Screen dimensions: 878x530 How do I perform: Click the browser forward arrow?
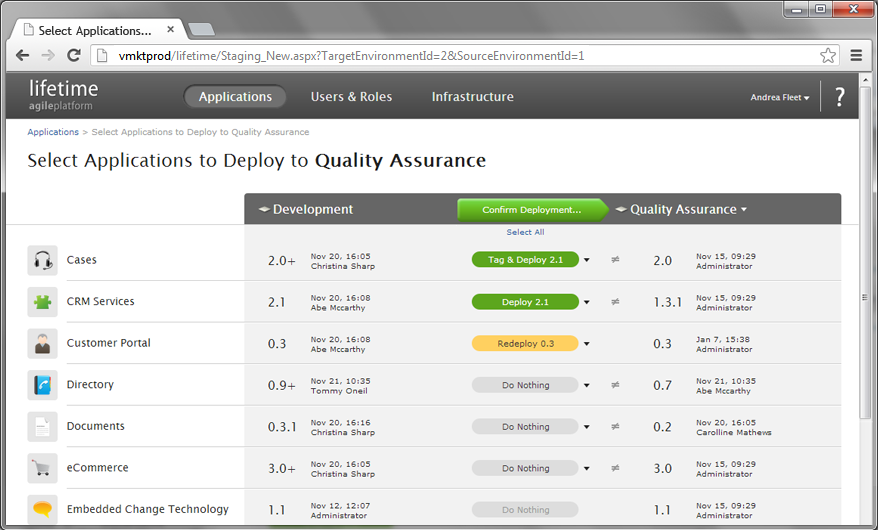pos(48,55)
